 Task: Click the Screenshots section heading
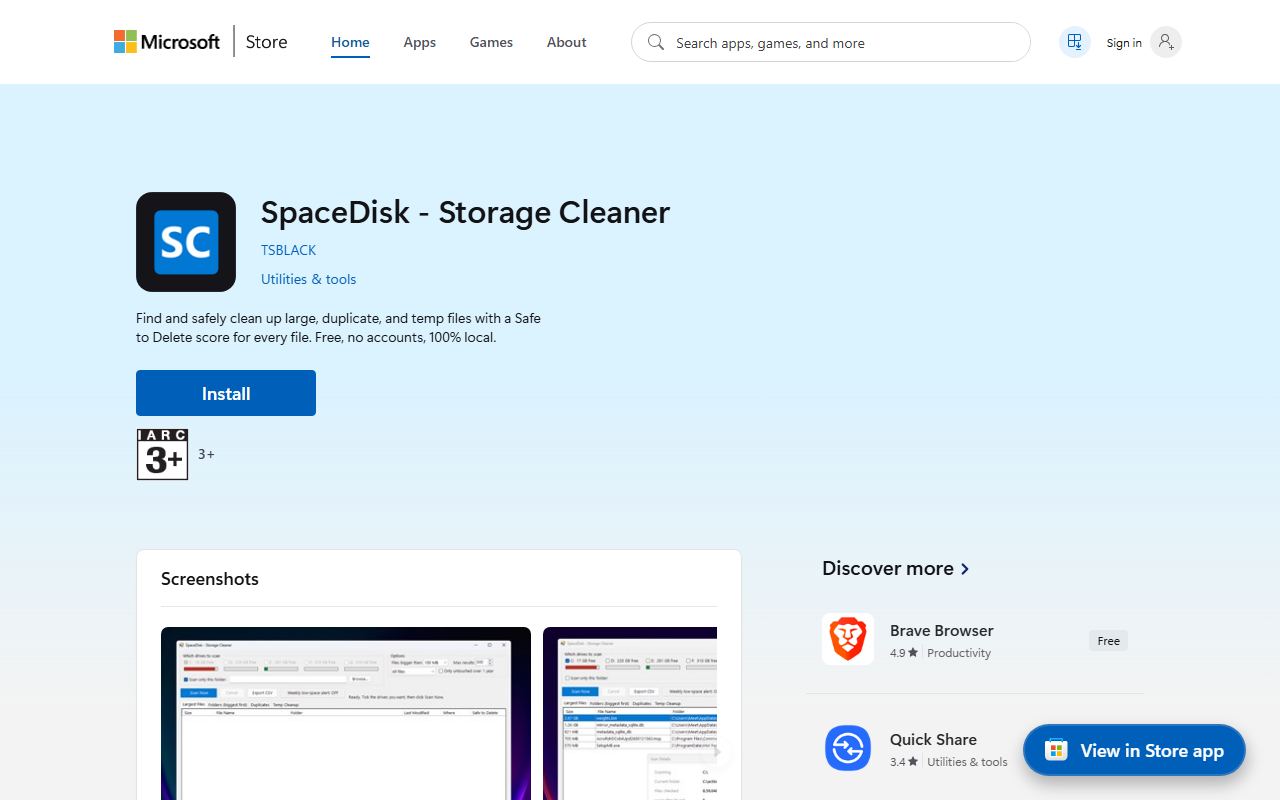(210, 579)
